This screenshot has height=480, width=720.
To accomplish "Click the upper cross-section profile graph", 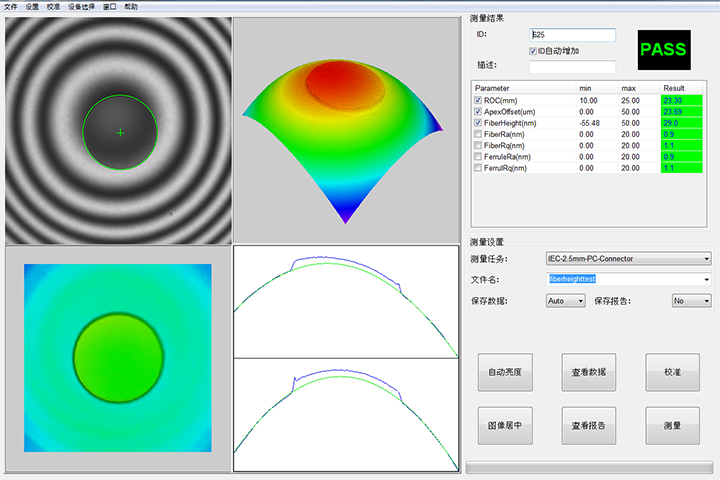I will coord(346,302).
